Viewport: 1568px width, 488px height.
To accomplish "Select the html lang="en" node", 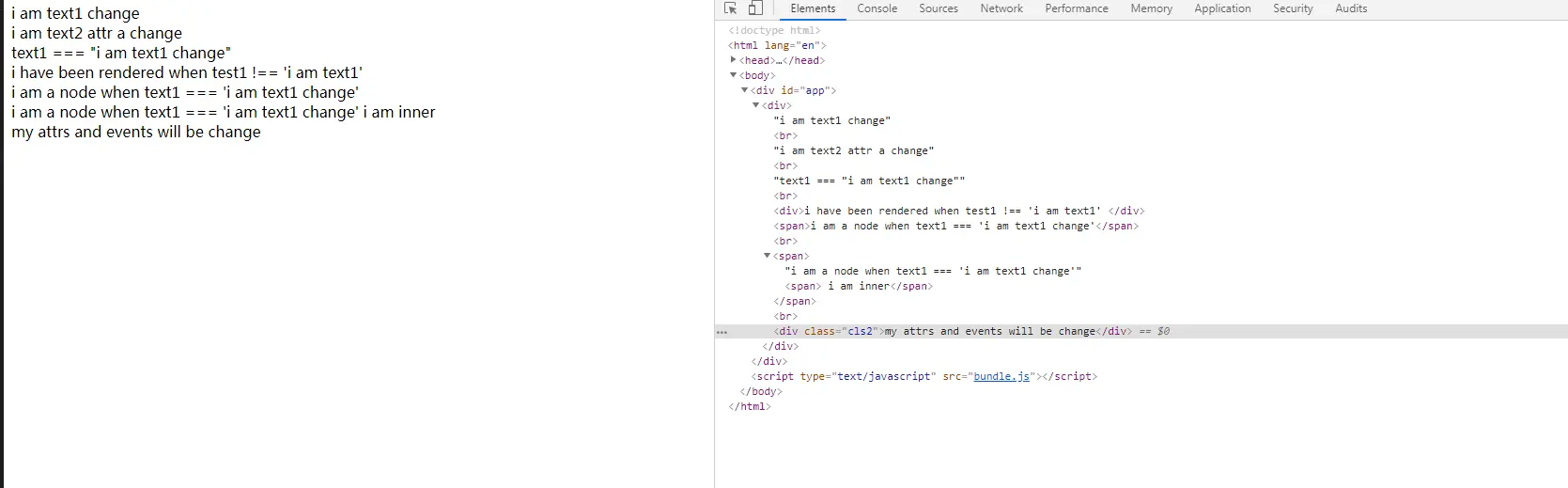I will (777, 45).
